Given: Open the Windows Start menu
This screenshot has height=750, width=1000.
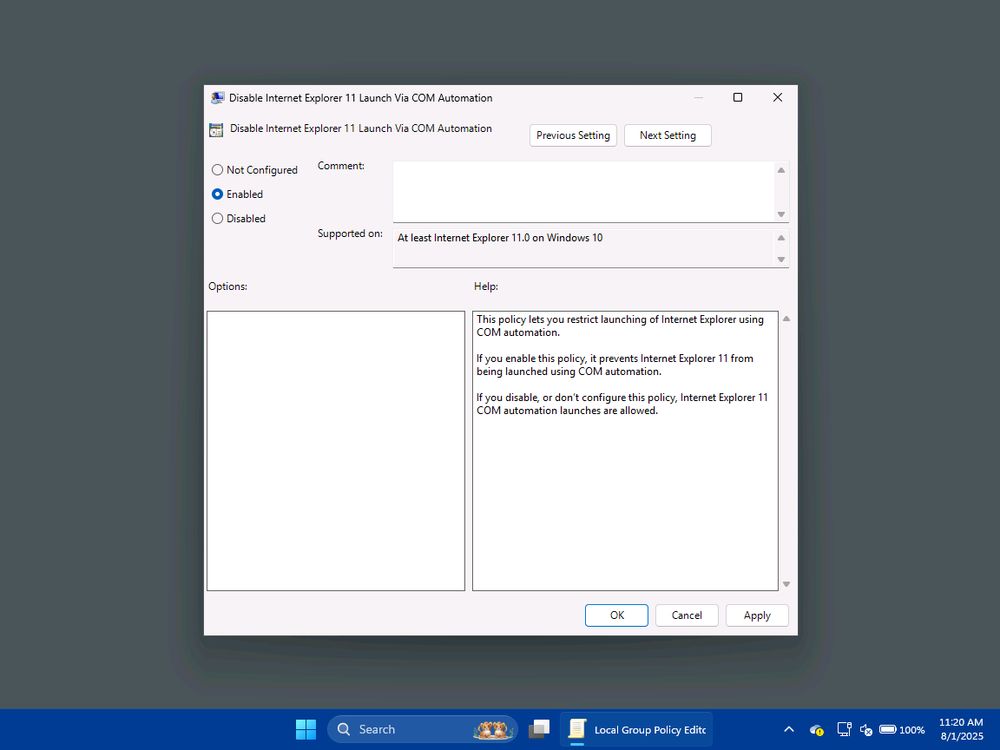Looking at the screenshot, I should 306,729.
